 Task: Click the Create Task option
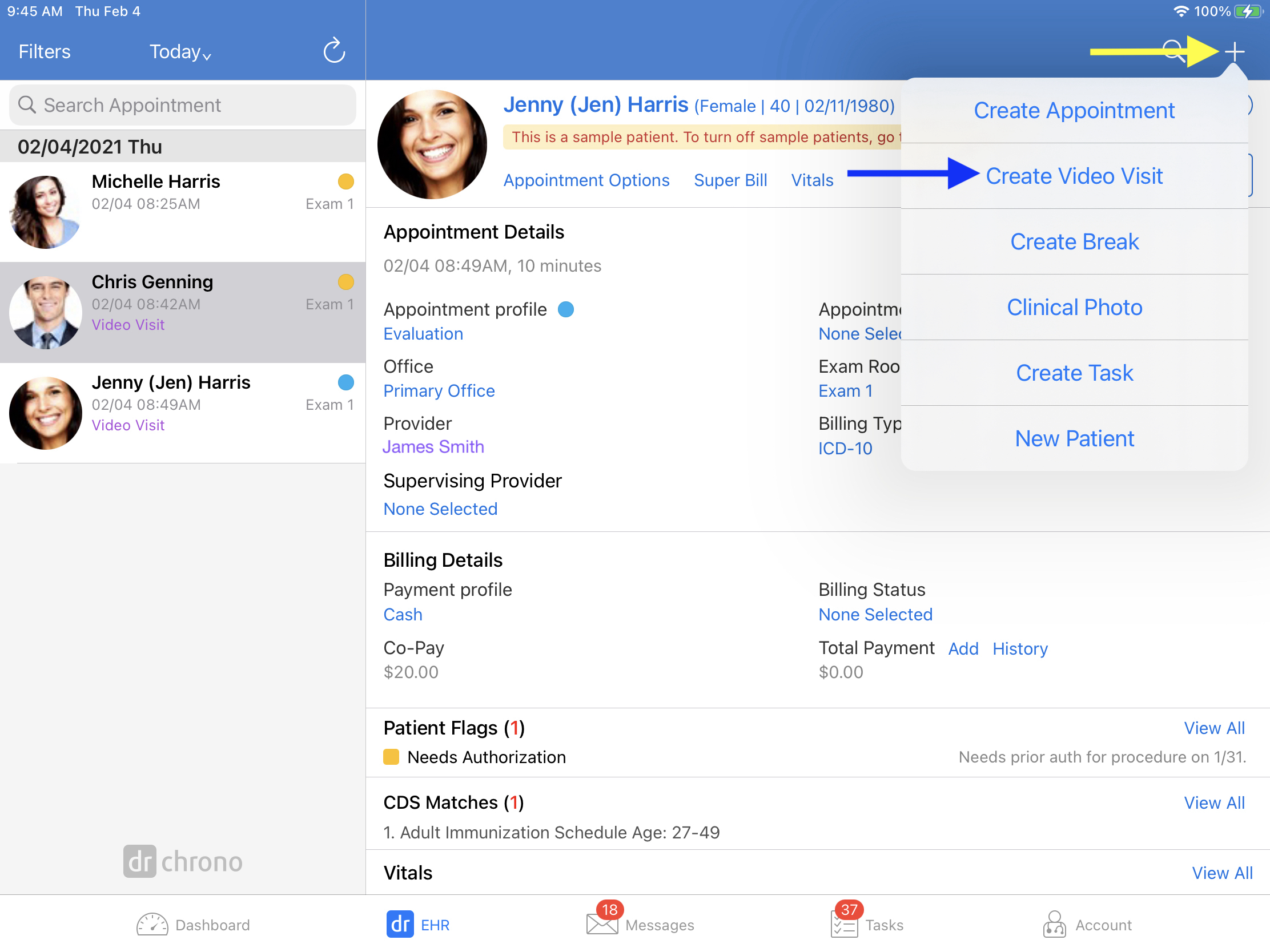(1075, 373)
